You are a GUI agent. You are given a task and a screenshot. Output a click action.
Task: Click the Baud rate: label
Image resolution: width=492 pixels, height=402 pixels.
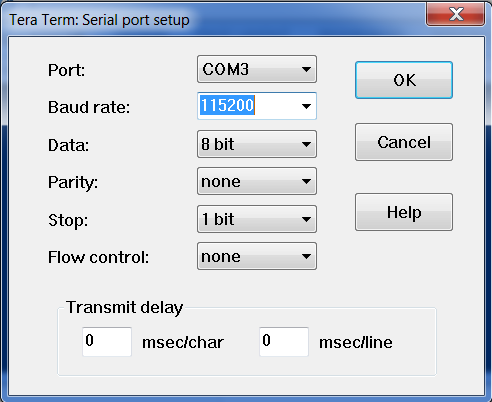pyautogui.click(x=89, y=107)
